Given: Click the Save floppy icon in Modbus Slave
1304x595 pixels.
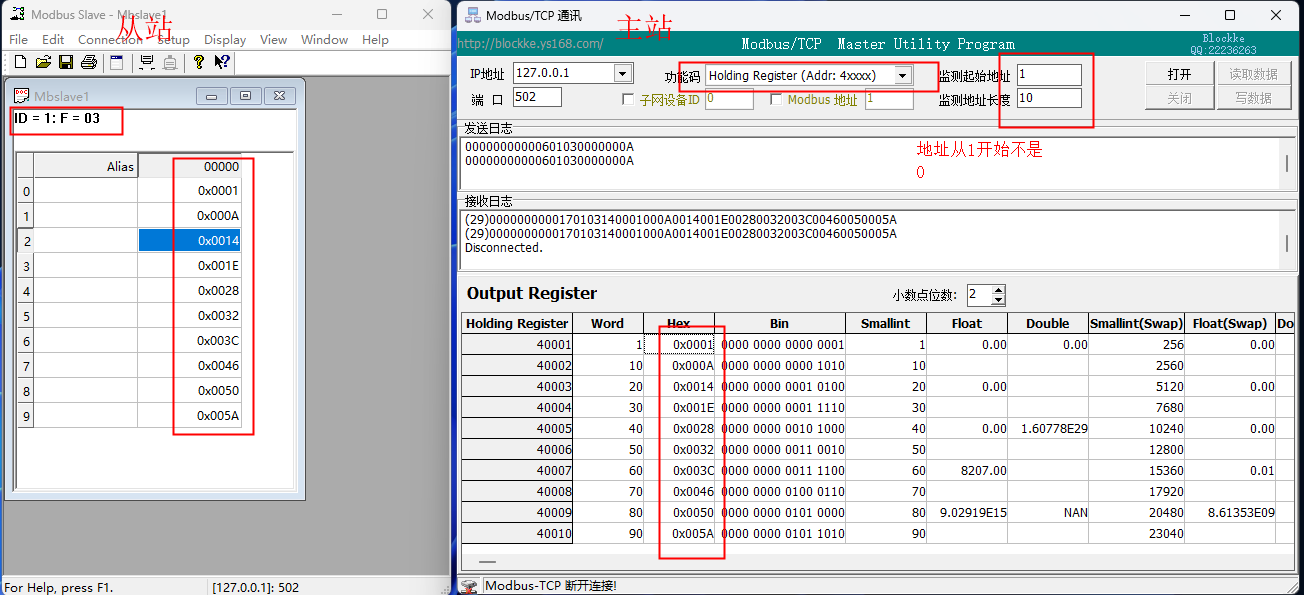Looking at the screenshot, I should click(66, 62).
